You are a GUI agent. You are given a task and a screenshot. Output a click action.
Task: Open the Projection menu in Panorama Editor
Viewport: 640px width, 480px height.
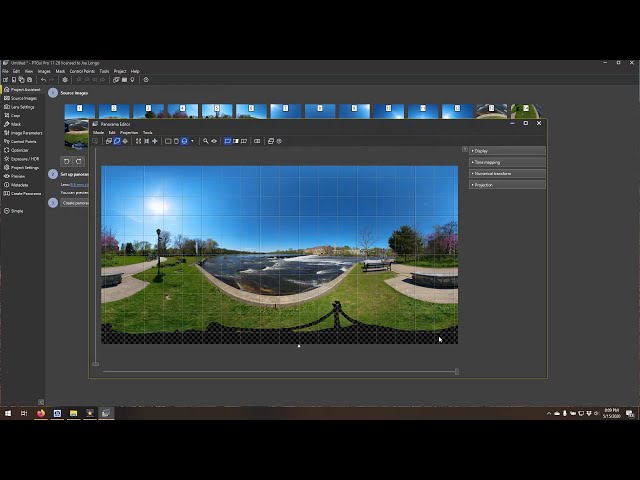[x=129, y=132]
